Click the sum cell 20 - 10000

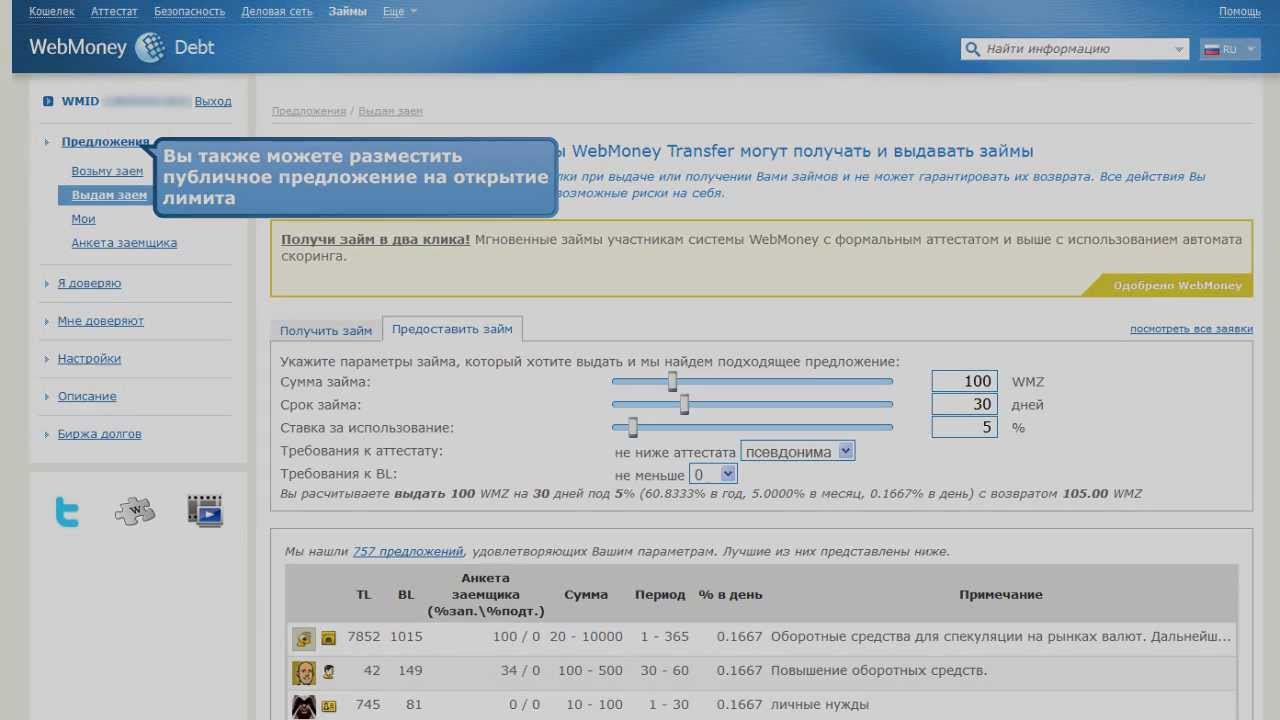(586, 637)
